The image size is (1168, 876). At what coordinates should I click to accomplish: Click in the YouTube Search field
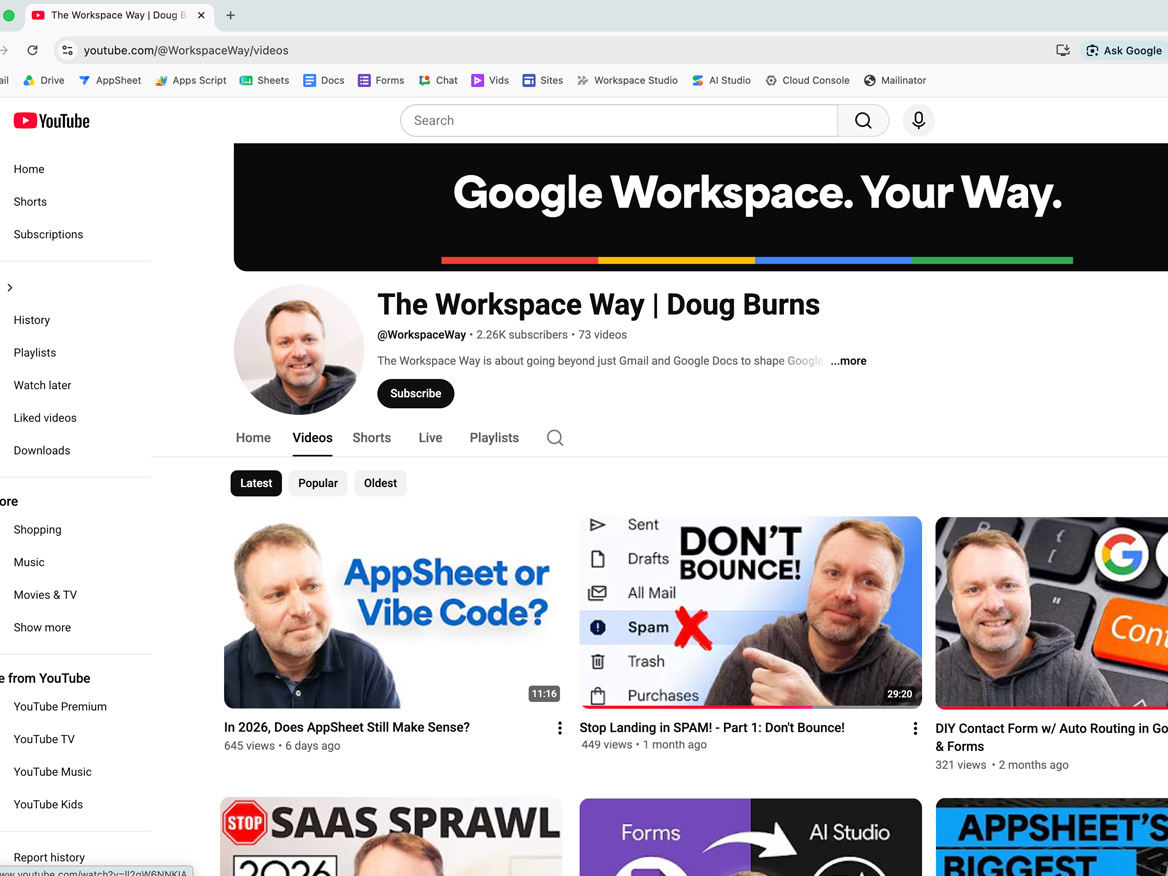point(619,121)
